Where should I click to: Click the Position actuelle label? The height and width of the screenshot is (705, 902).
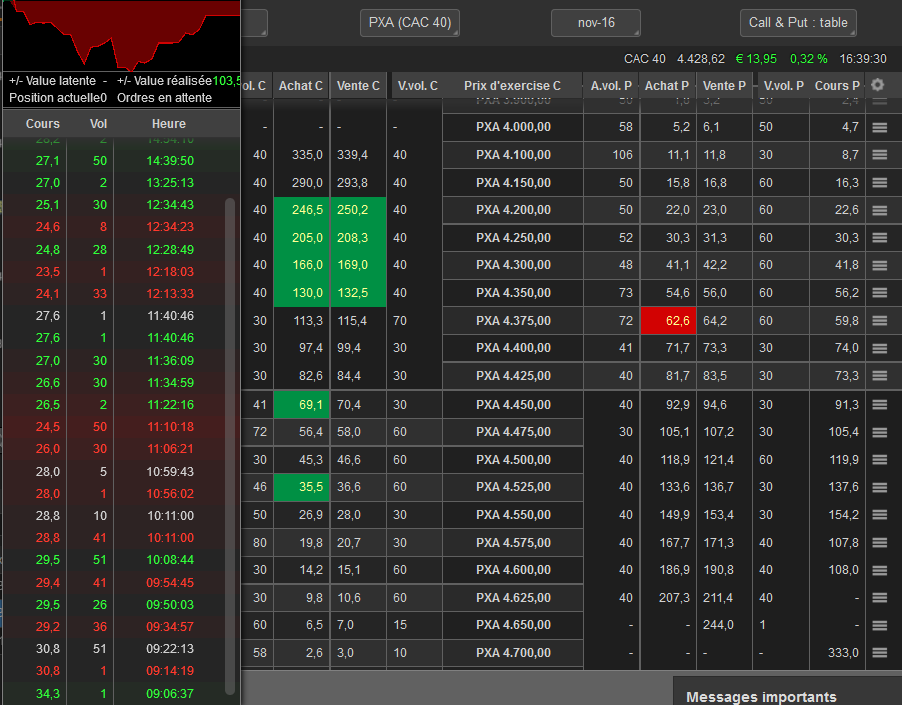point(55,98)
